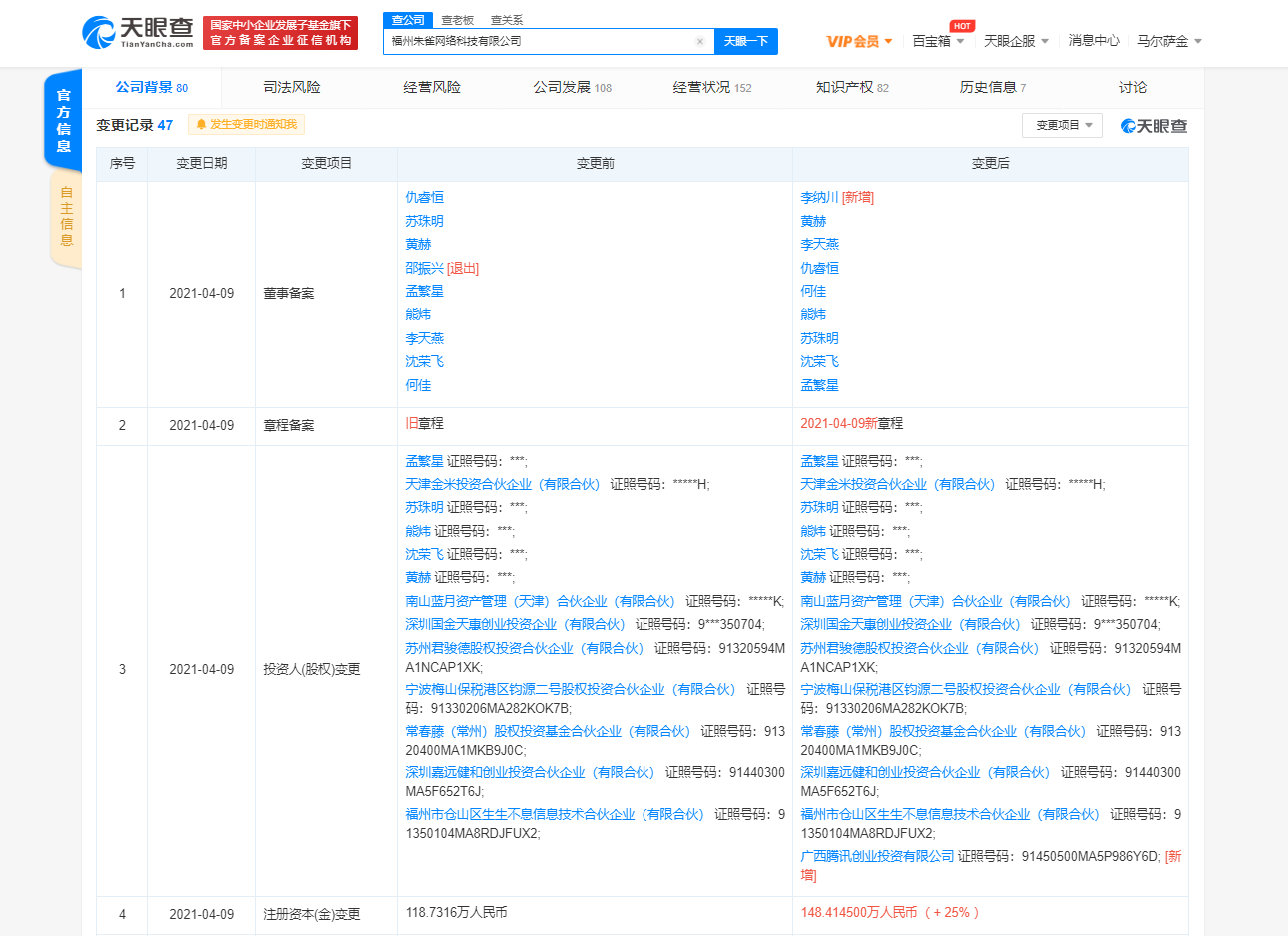The width and height of the screenshot is (1288, 936).
Task: Open 宁波梅山保税港区钧源二号 link in 变更前
Action: [571, 689]
